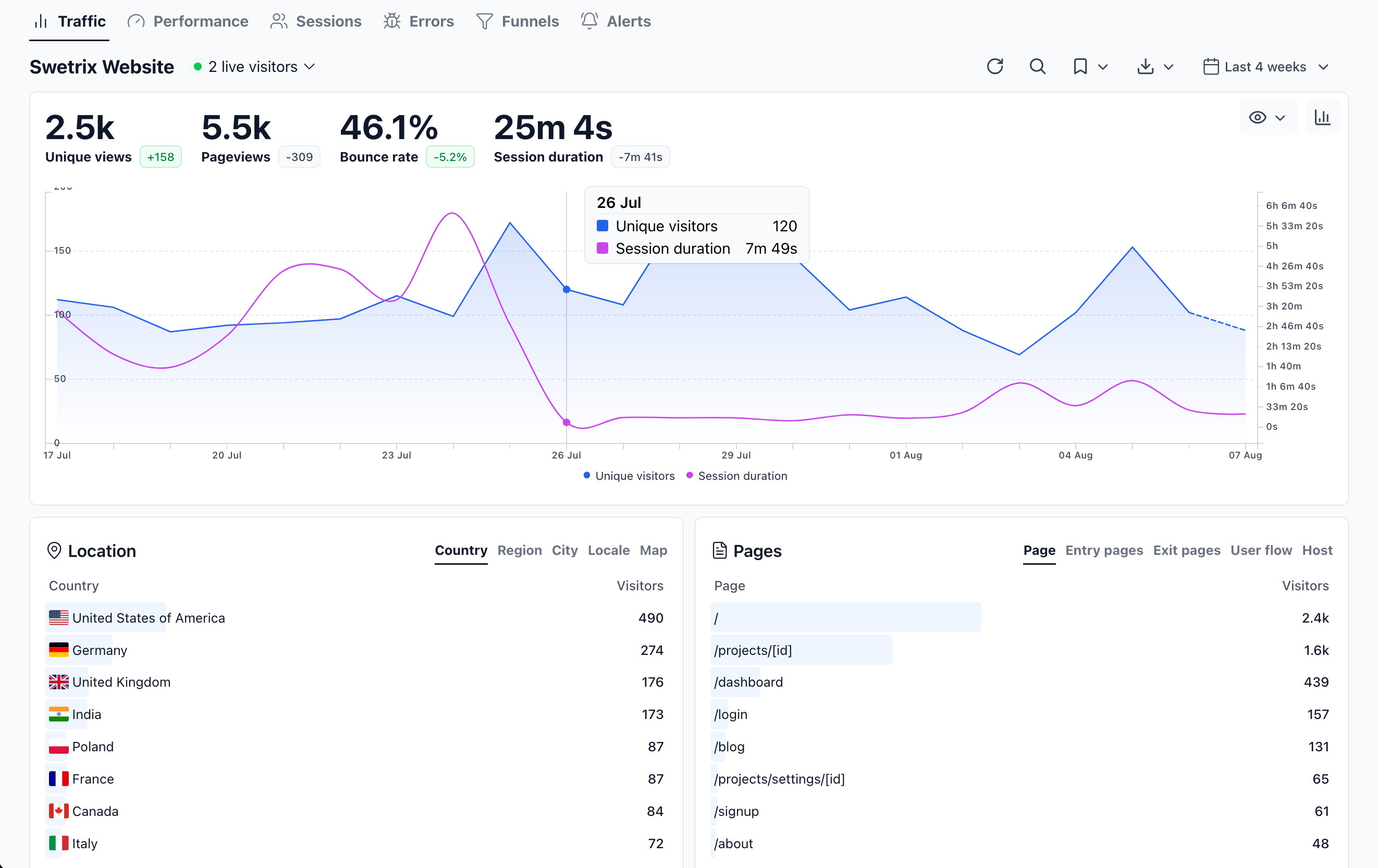
Task: Export data via the download icon
Action: click(x=1145, y=66)
